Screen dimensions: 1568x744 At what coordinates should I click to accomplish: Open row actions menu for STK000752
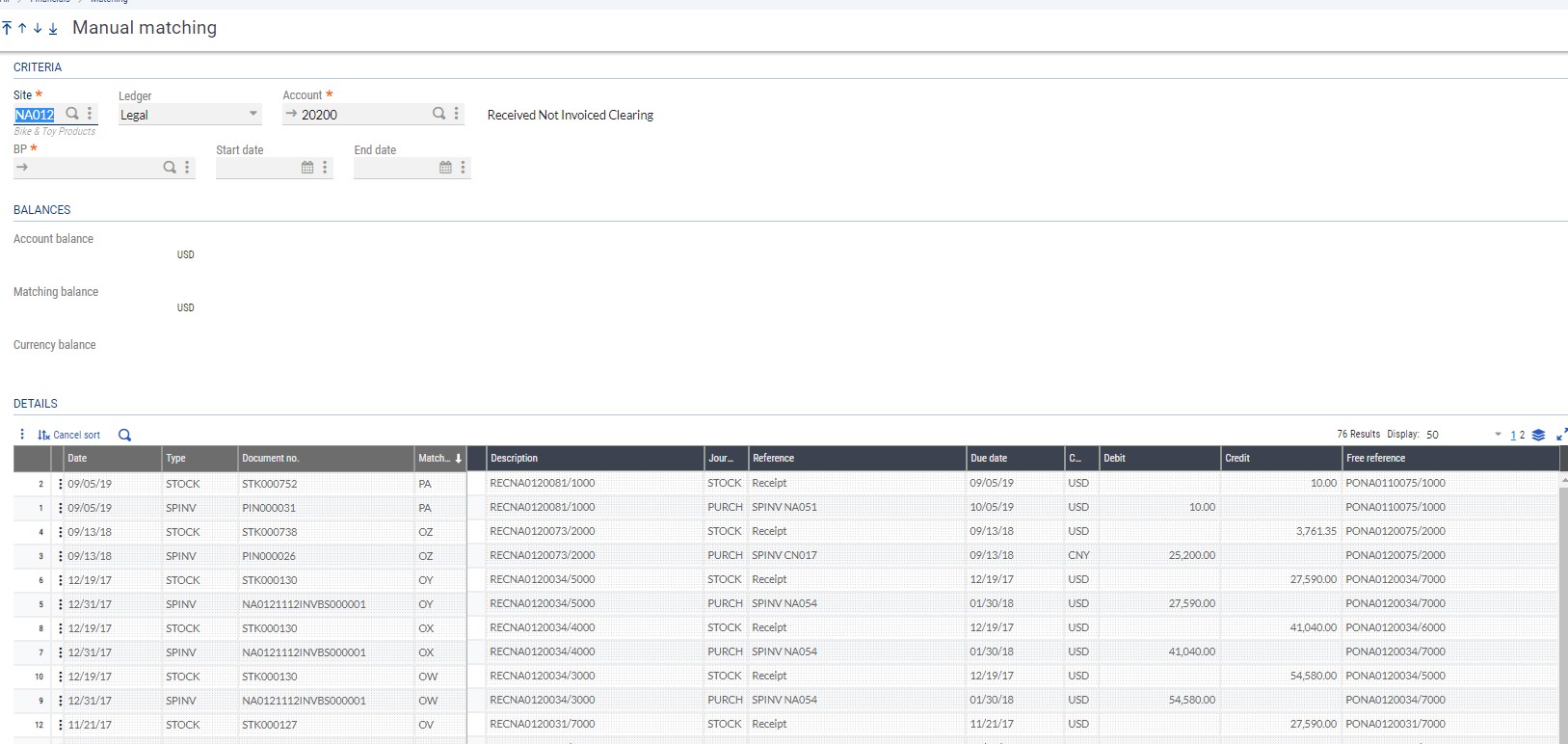pos(61,484)
